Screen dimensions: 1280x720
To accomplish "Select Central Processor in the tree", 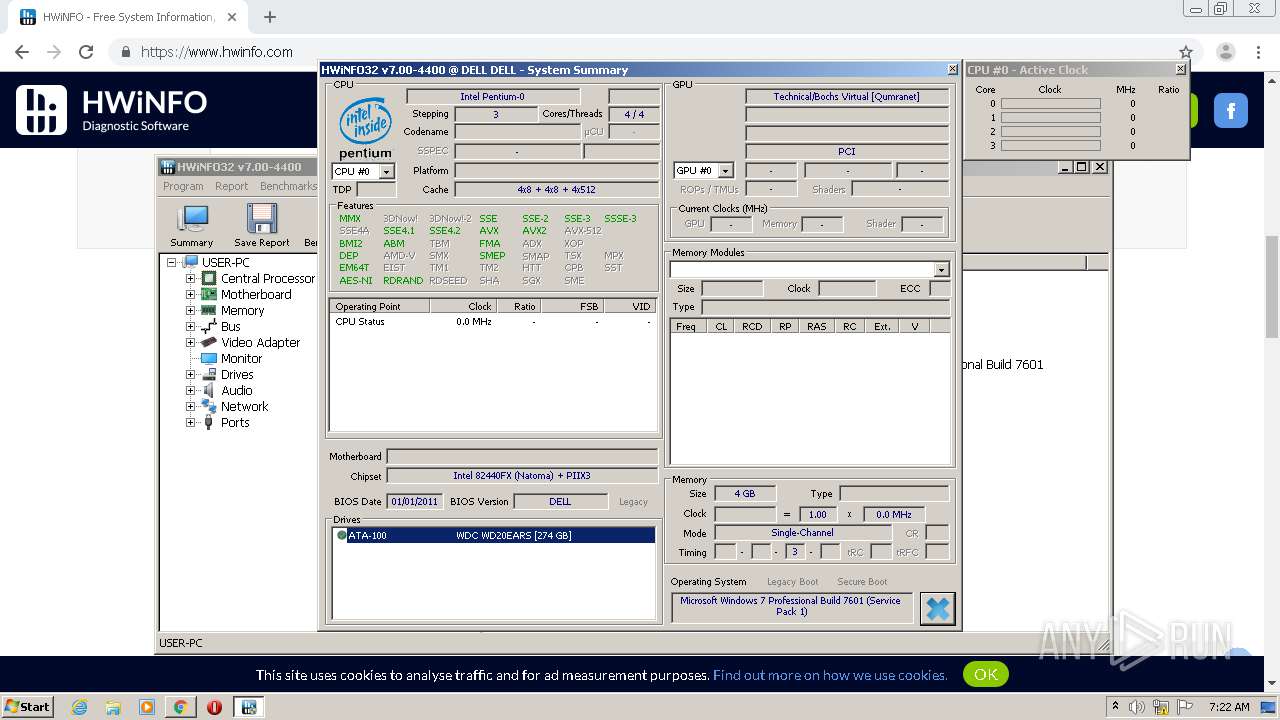I will coord(267,278).
